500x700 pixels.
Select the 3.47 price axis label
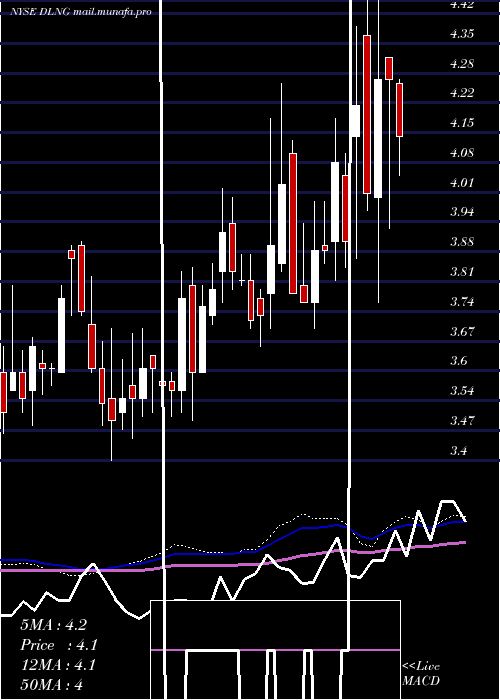point(462,421)
